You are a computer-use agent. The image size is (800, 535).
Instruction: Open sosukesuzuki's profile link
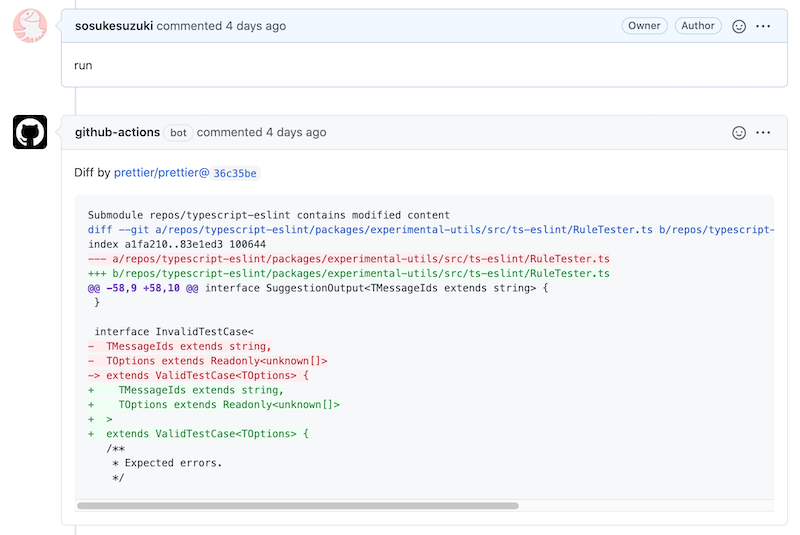(114, 26)
